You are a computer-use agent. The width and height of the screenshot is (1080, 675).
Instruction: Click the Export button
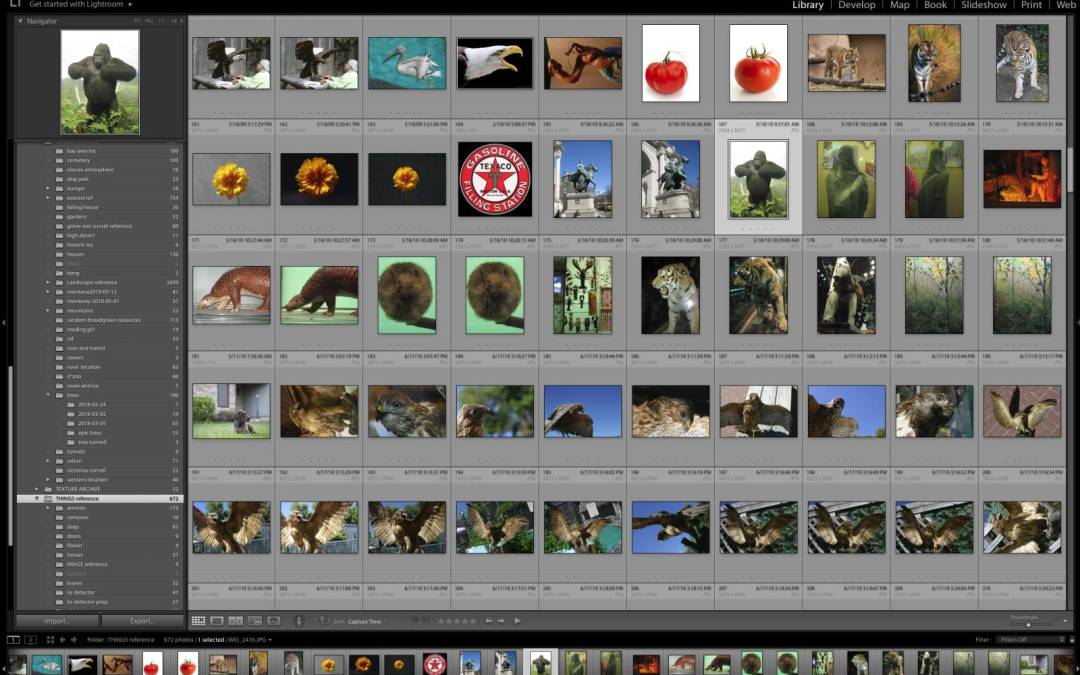click(142, 621)
